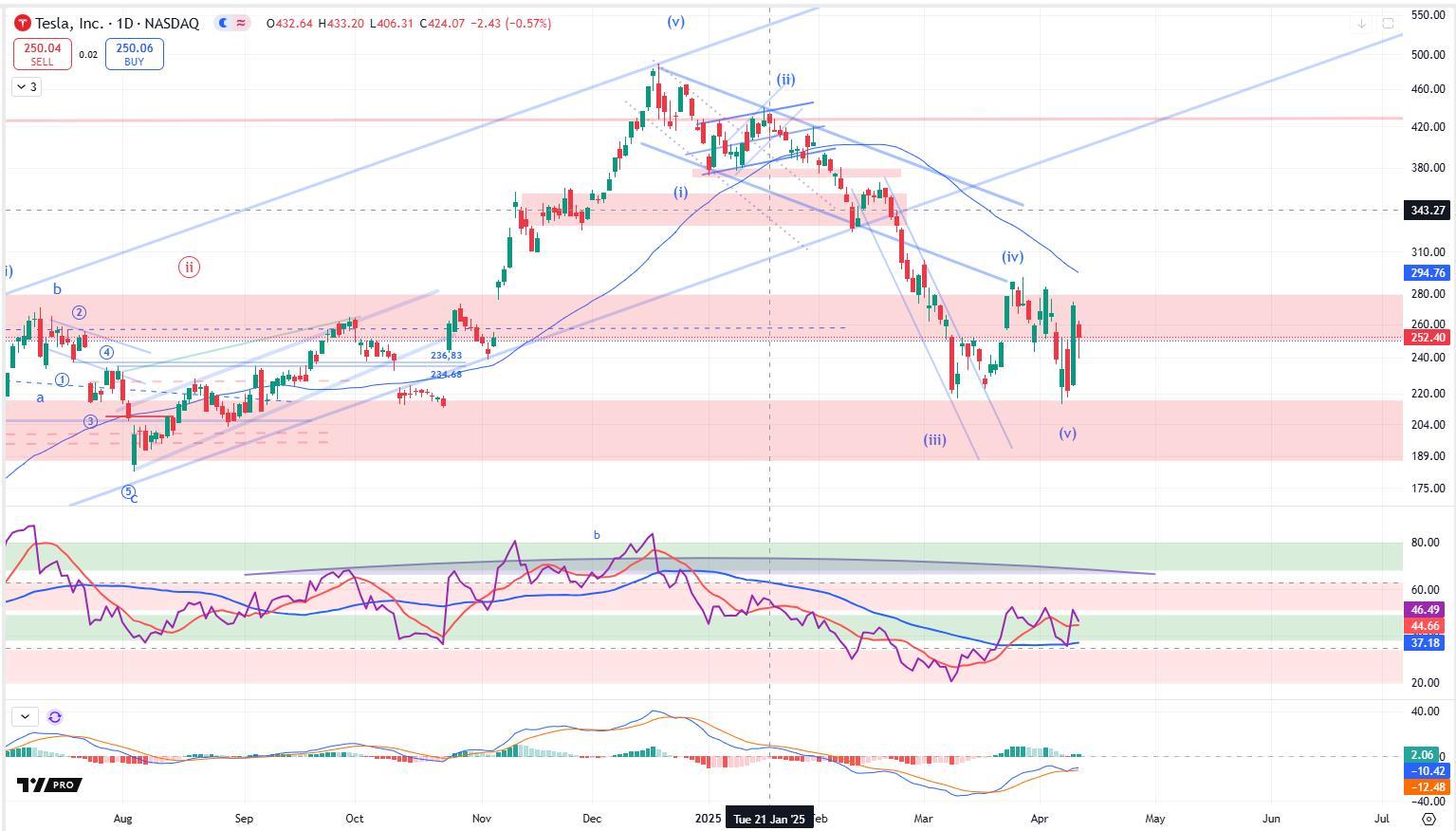Image resolution: width=1456 pixels, height=831 pixels.
Task: Open the Tesla, Inc. symbol title
Action: 117,23
